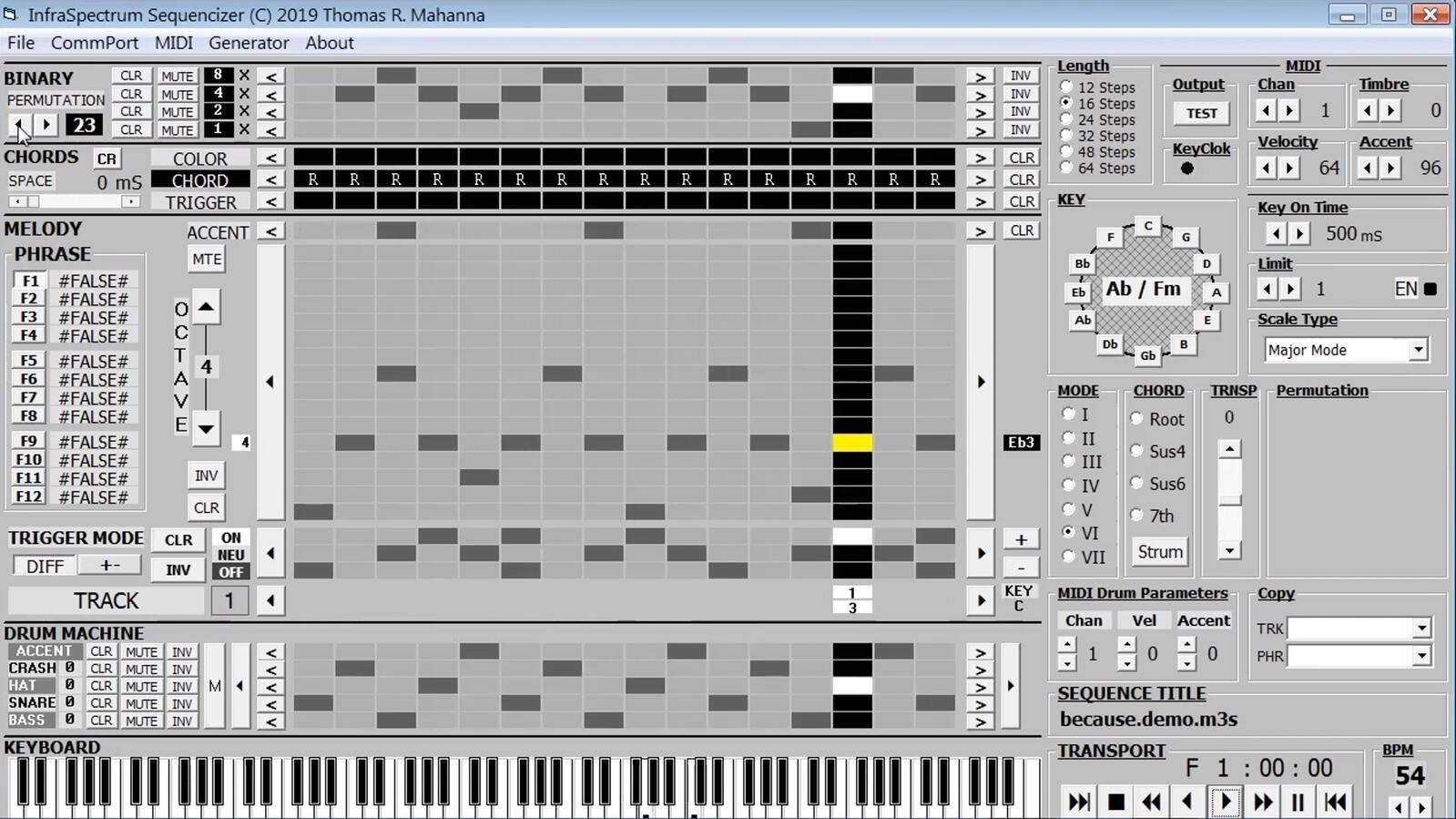Choose mode IV radio button
The image size is (1456, 819).
point(1069,486)
